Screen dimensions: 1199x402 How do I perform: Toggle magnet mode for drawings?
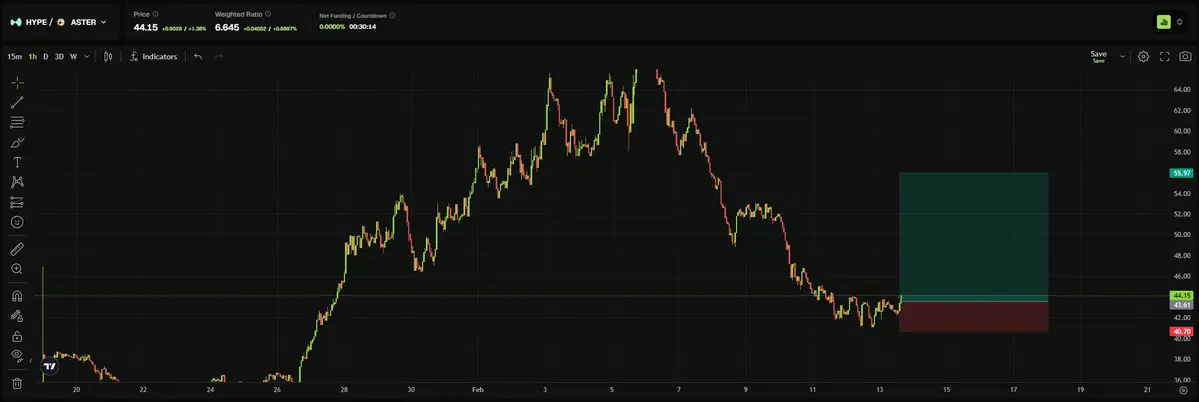click(x=17, y=296)
